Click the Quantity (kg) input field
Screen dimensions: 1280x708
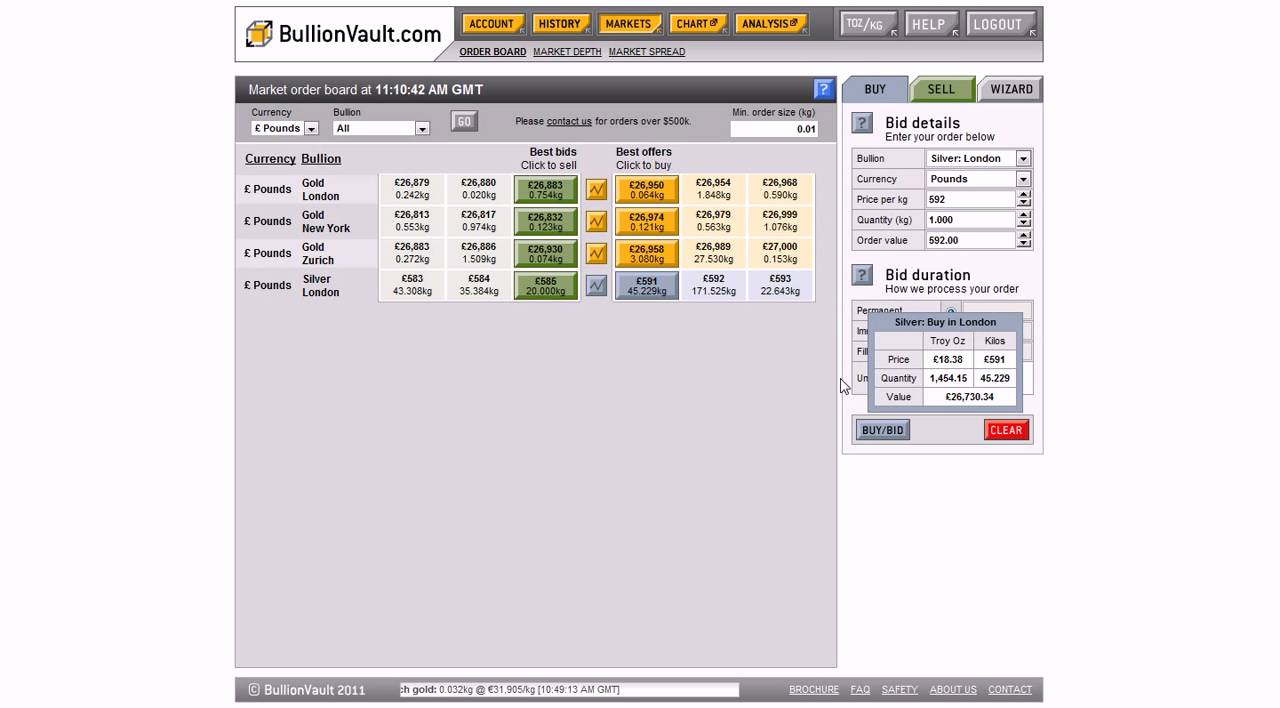tap(970, 220)
